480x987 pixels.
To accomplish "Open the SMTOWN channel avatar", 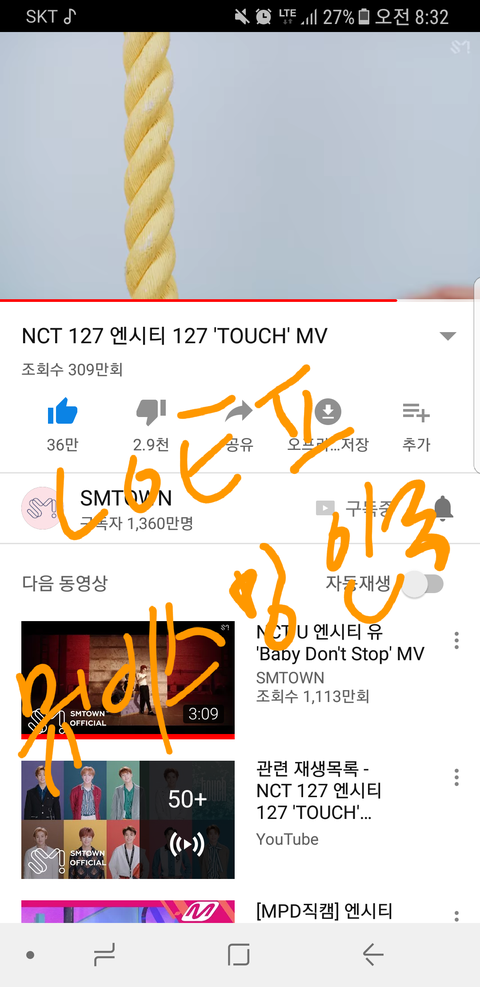I will [x=42, y=507].
